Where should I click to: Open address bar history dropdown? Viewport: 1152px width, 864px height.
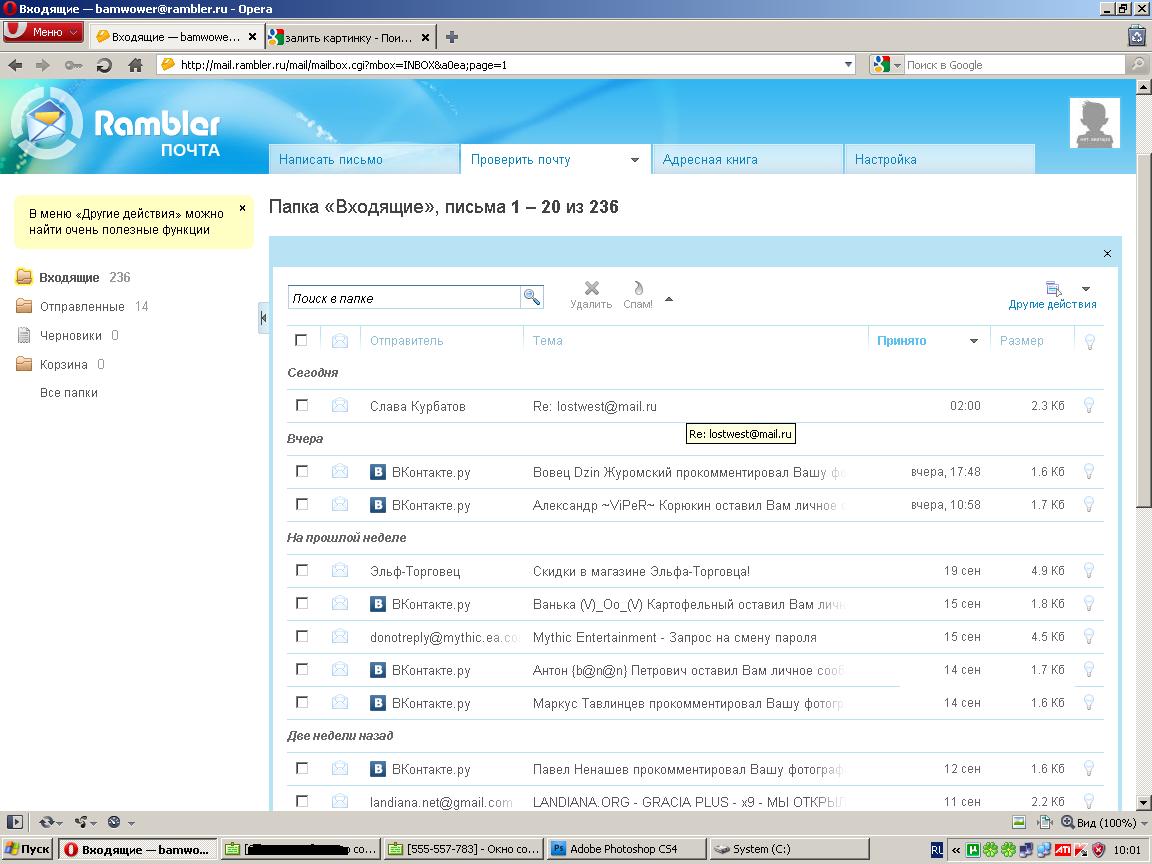point(849,65)
